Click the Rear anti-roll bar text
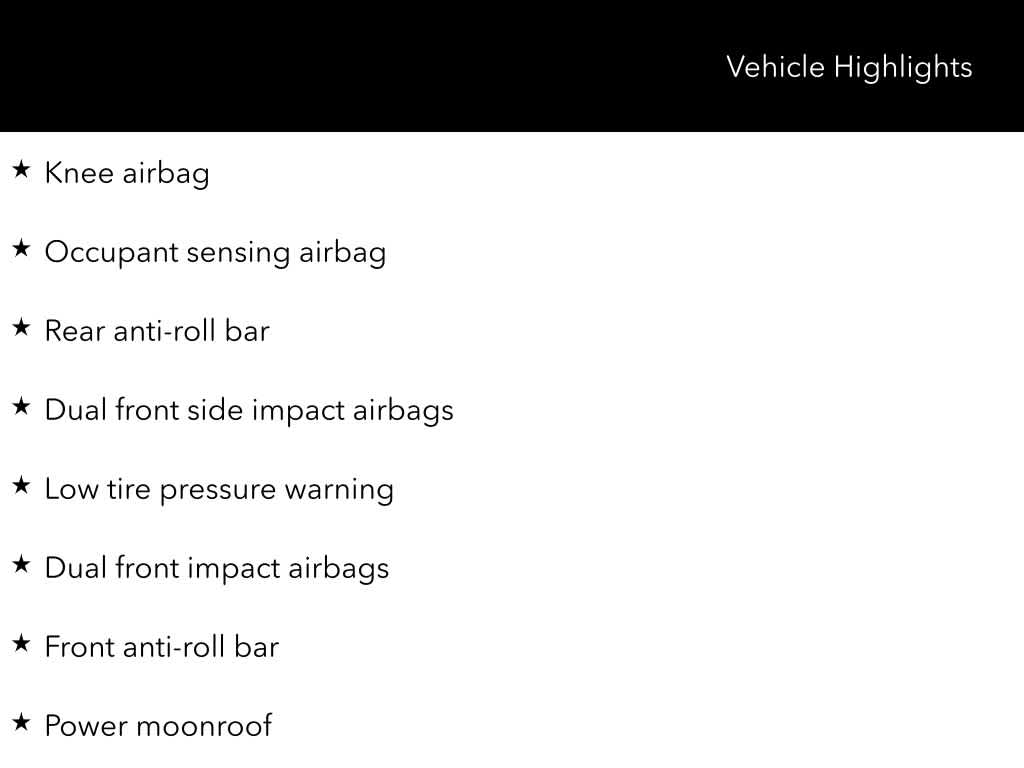 (157, 331)
